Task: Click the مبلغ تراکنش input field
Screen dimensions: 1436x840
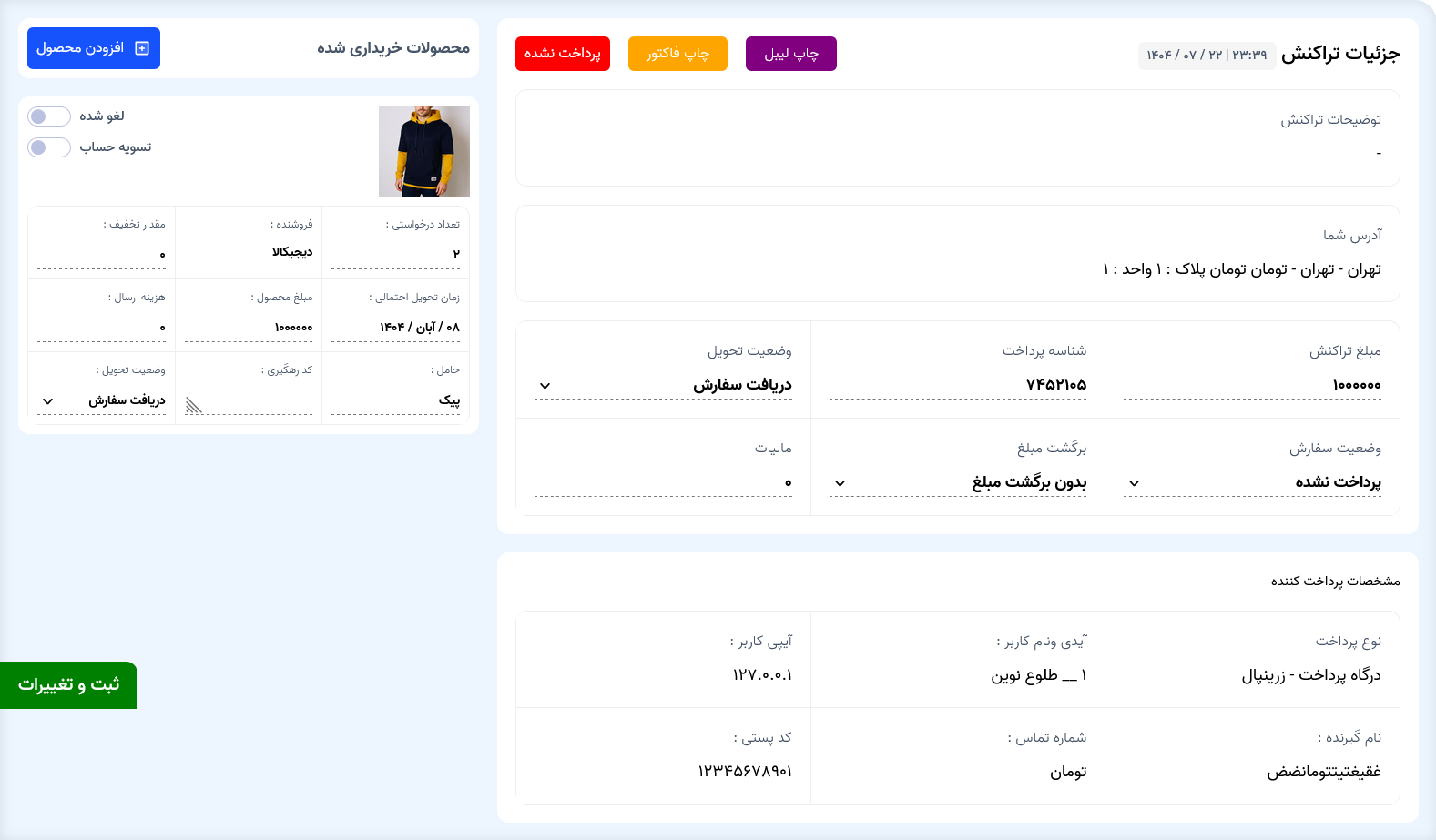Action: tap(1251, 385)
